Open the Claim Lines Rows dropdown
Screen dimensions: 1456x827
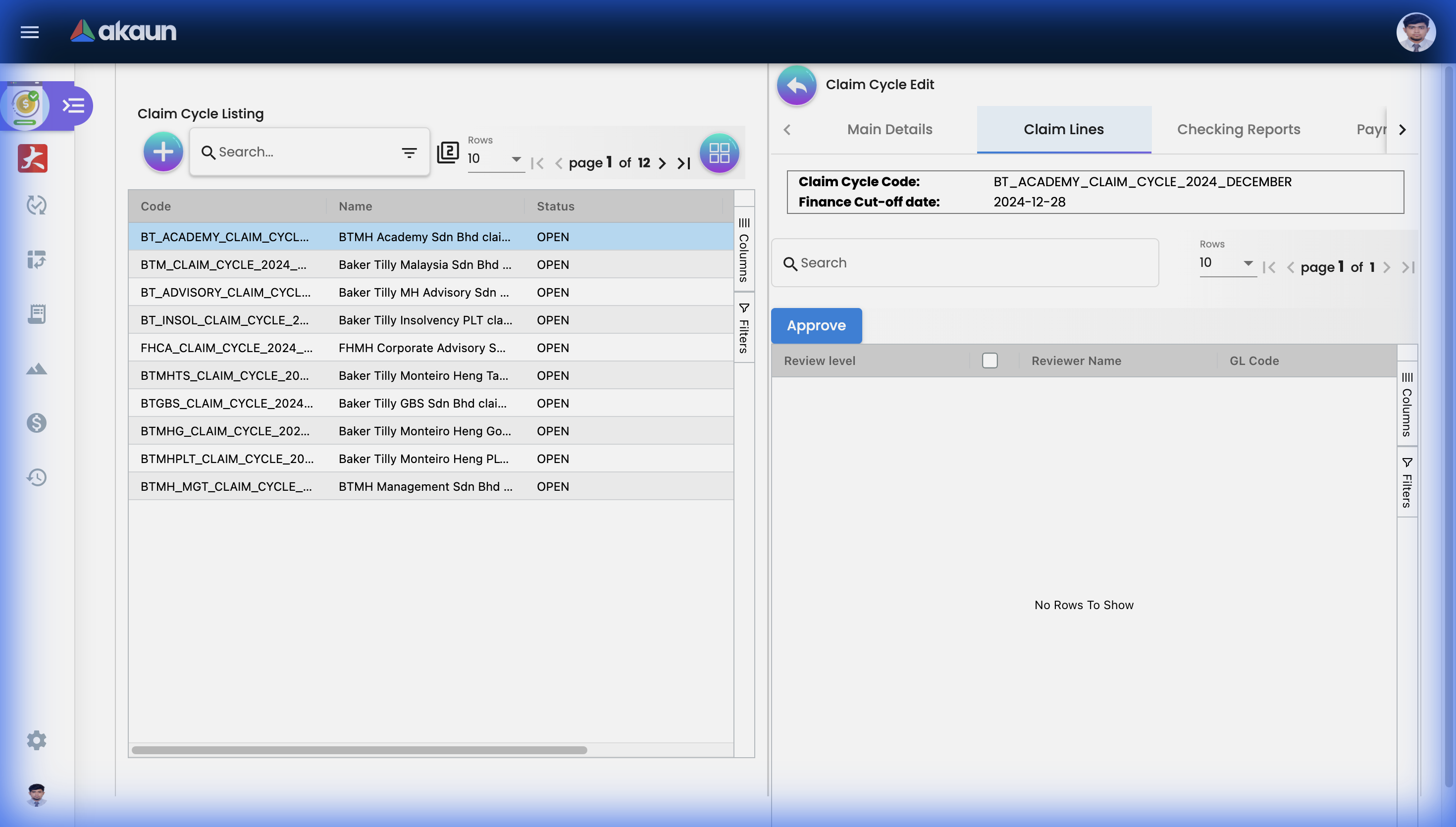pyautogui.click(x=1226, y=263)
